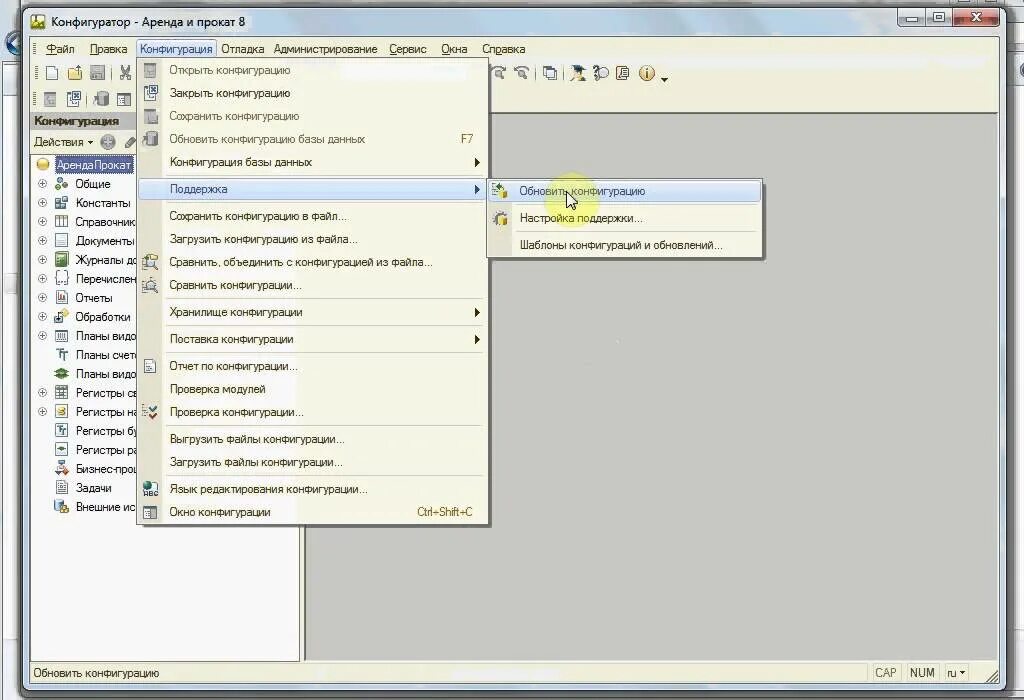Image resolution: width=1024 pixels, height=700 pixels.
Task: Click icon beside Закрыть конфигурацию menu entry
Action: pos(150,93)
